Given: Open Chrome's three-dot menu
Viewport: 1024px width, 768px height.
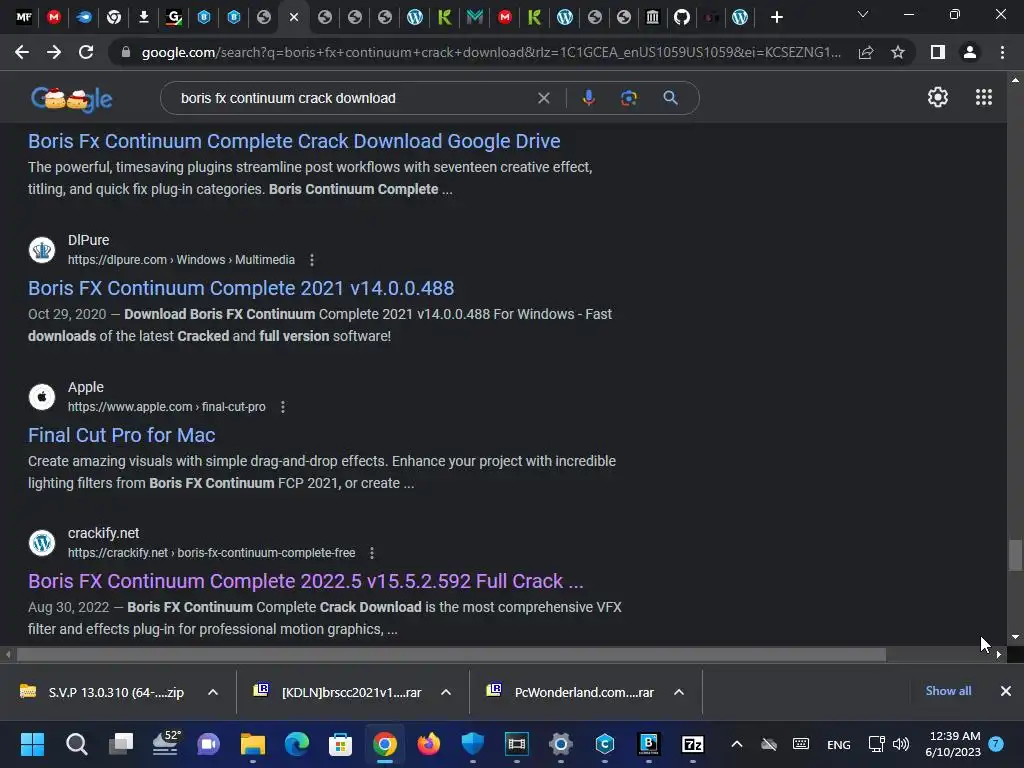Looking at the screenshot, I should pyautogui.click(x=1002, y=52).
